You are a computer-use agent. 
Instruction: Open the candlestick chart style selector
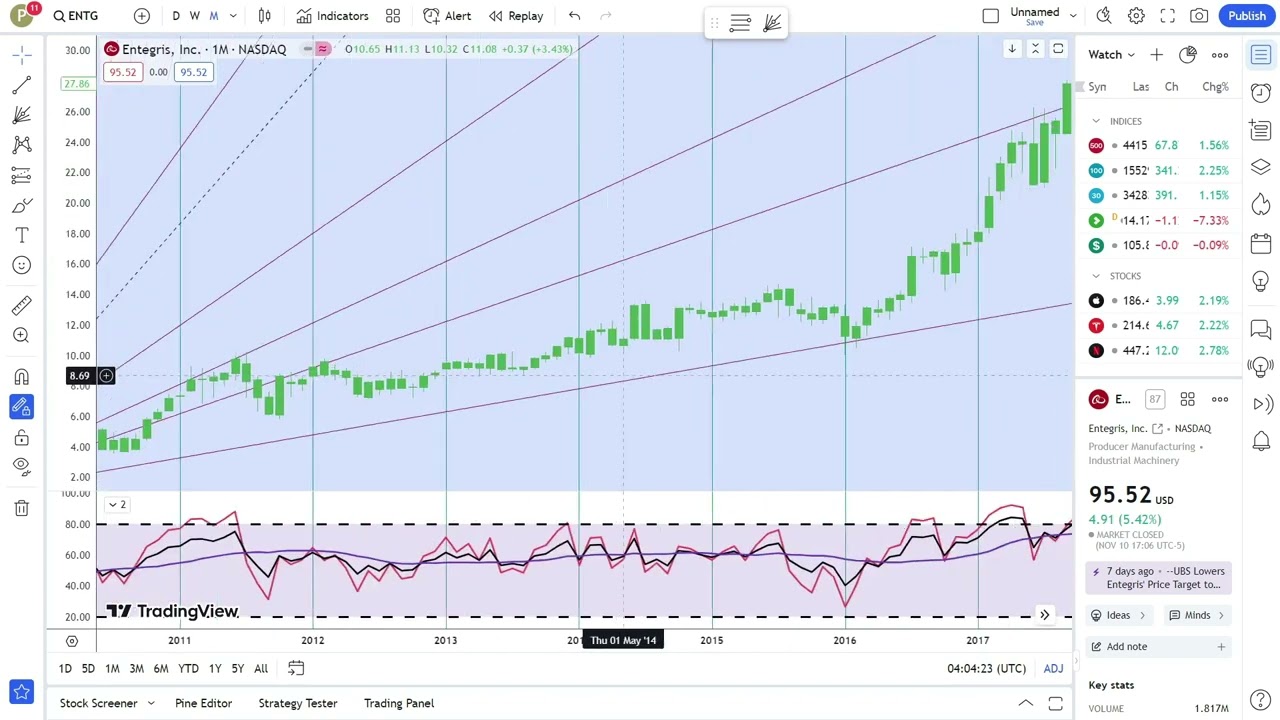tap(264, 16)
